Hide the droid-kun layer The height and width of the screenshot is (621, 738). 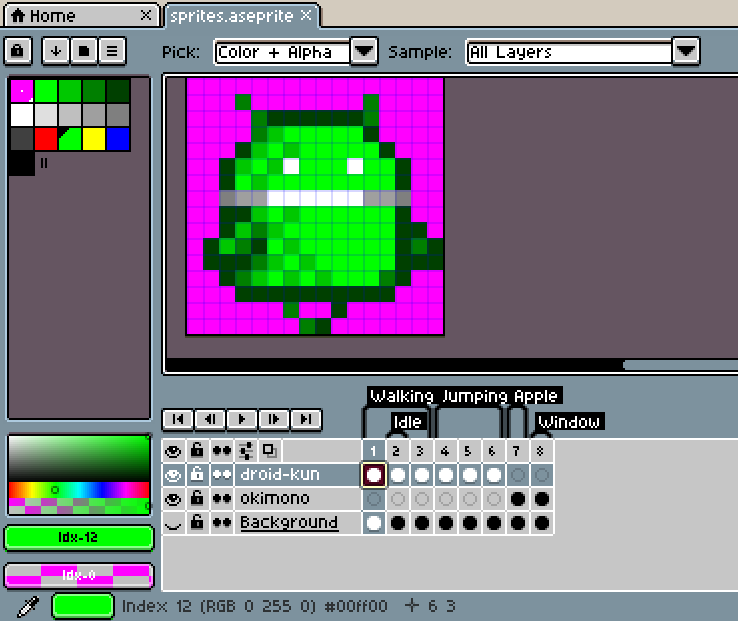(173, 474)
